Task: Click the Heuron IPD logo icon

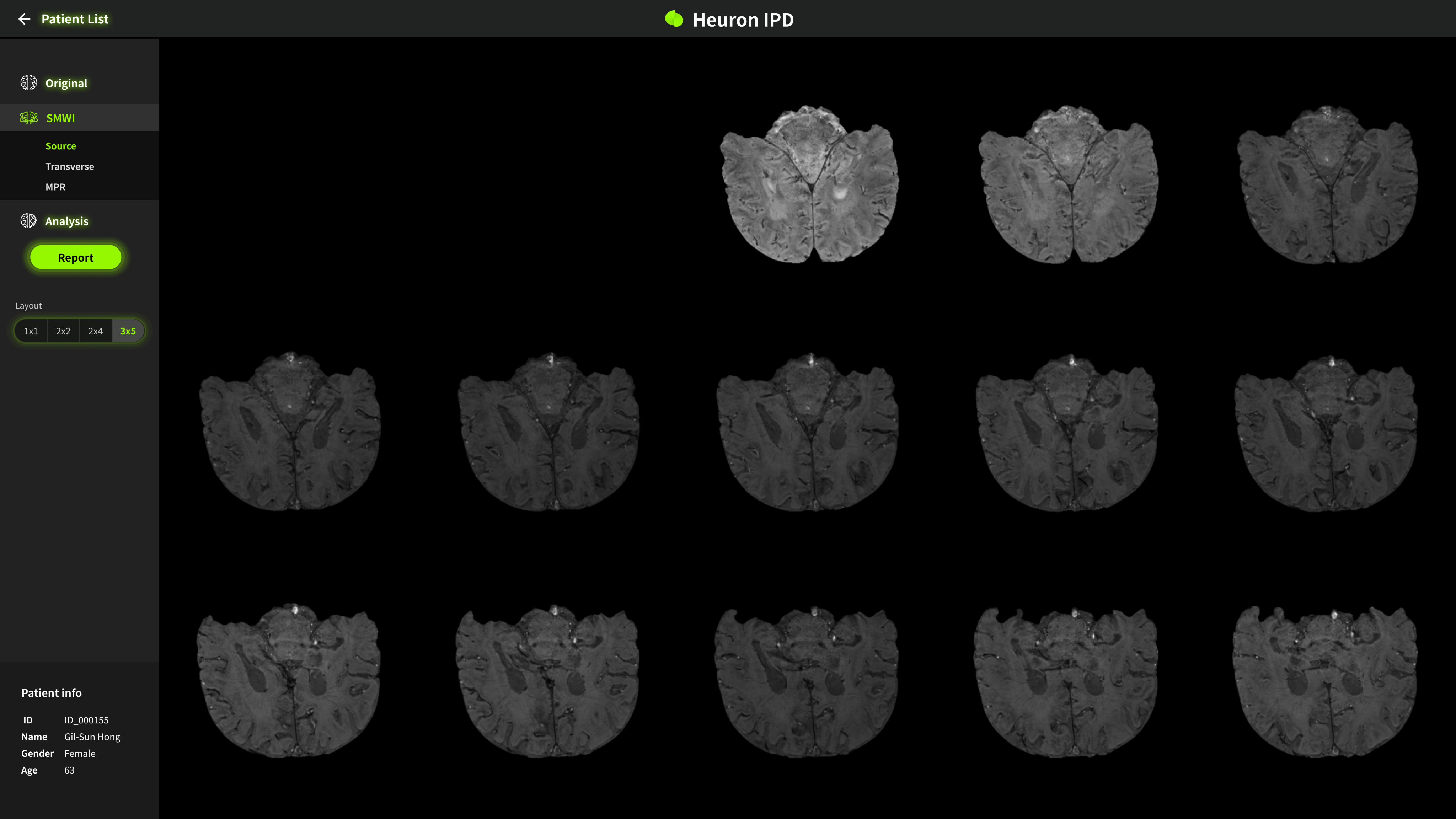Action: 674,19
